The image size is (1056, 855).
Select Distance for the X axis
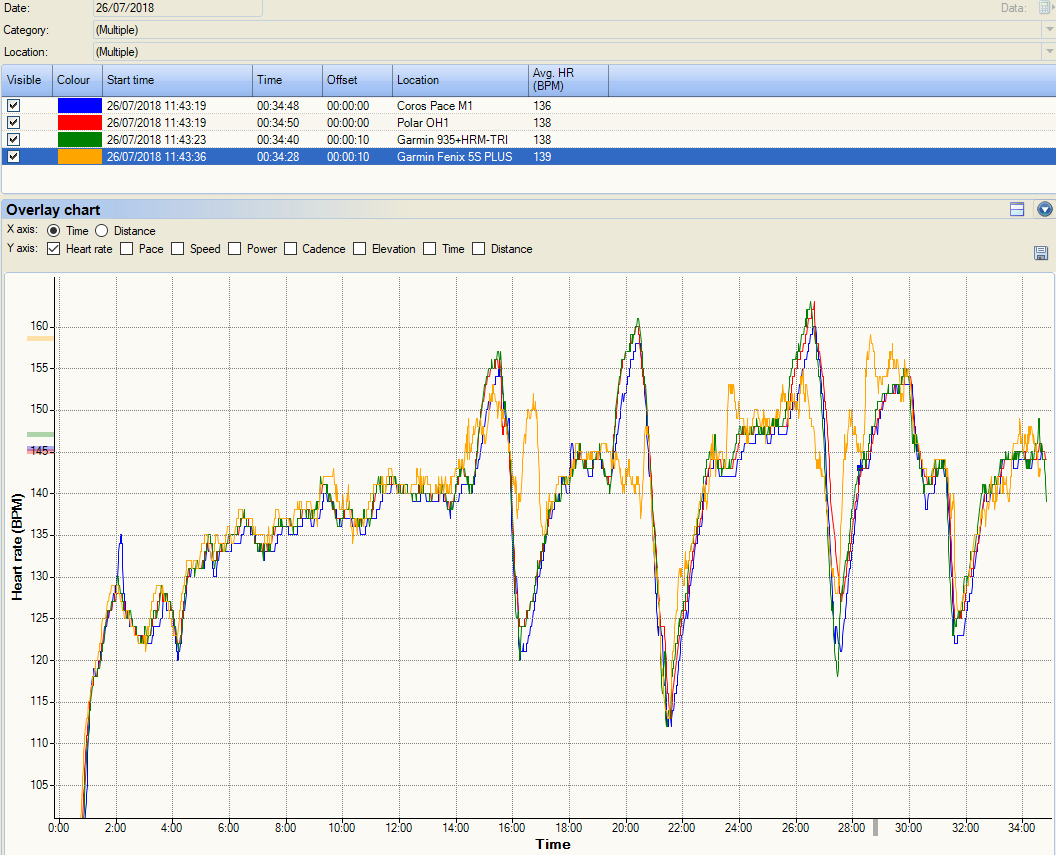[x=101, y=231]
